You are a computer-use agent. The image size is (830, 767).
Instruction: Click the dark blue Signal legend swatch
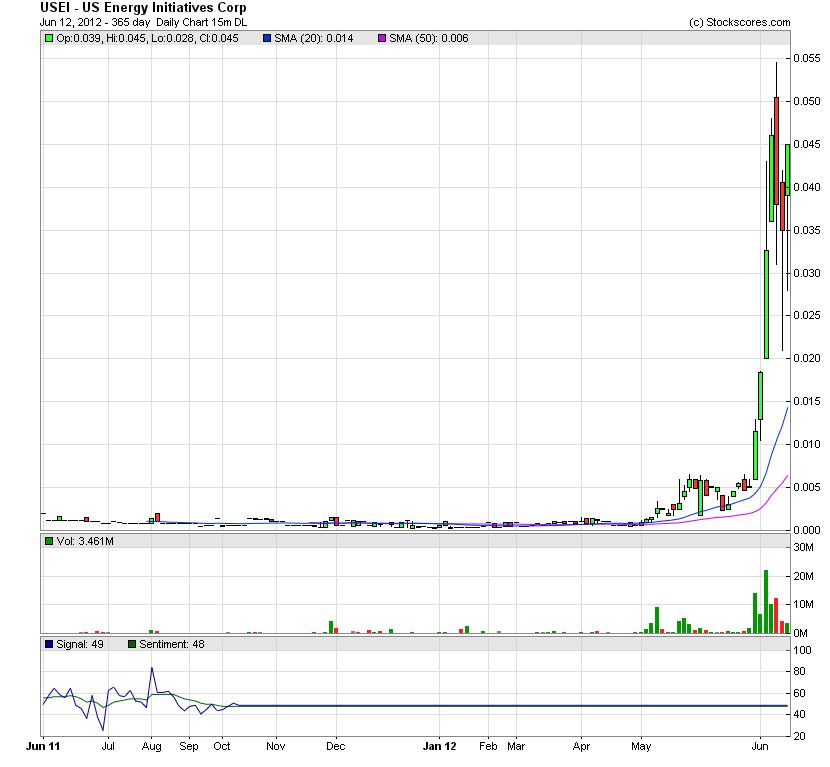point(49,644)
